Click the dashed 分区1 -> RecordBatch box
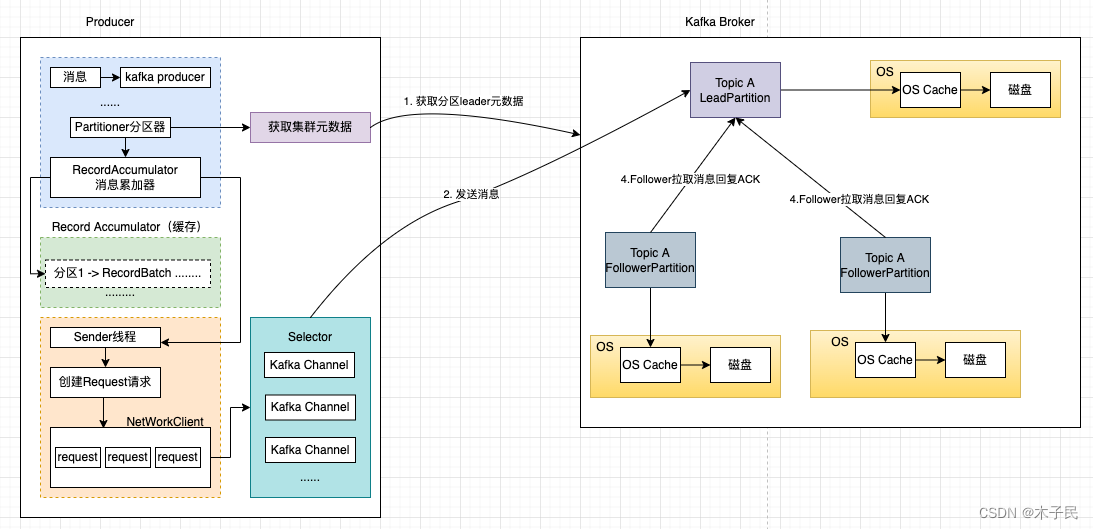 (x=128, y=273)
